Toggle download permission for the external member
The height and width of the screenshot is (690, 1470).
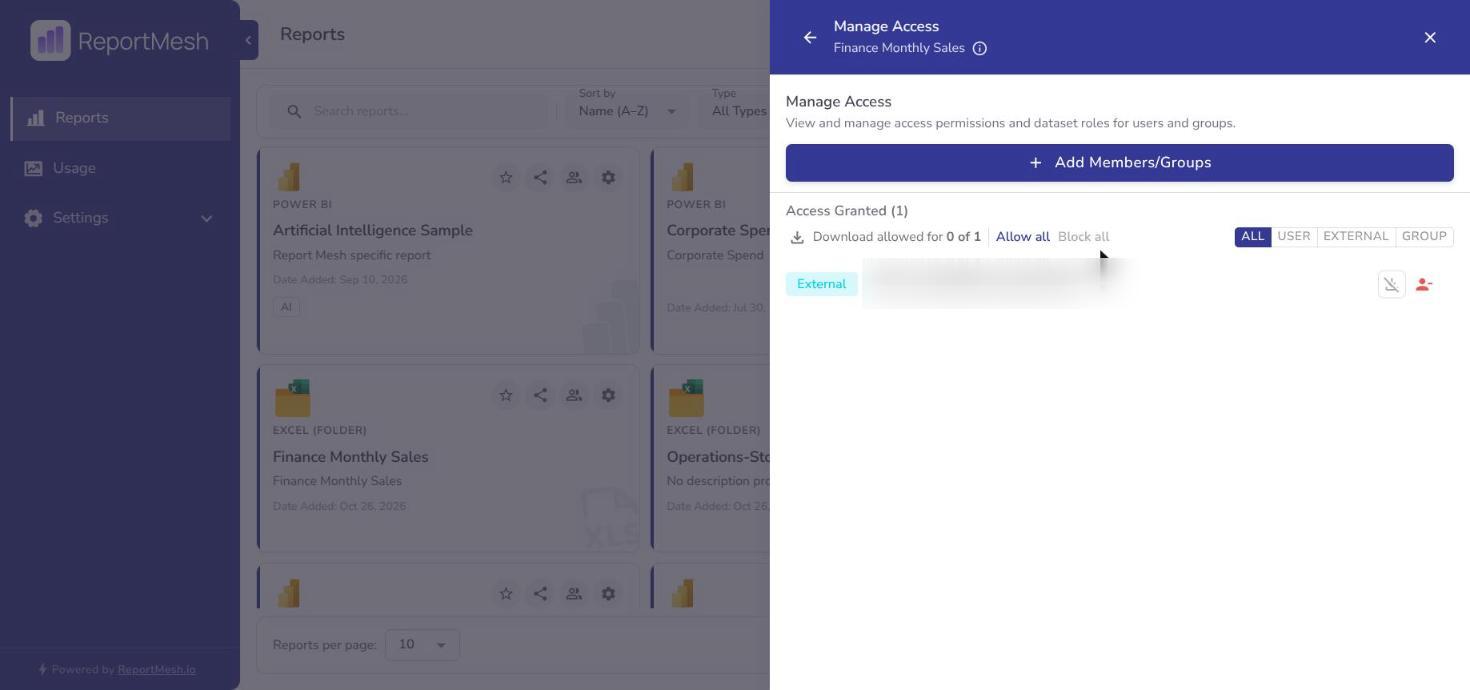[x=1391, y=285]
